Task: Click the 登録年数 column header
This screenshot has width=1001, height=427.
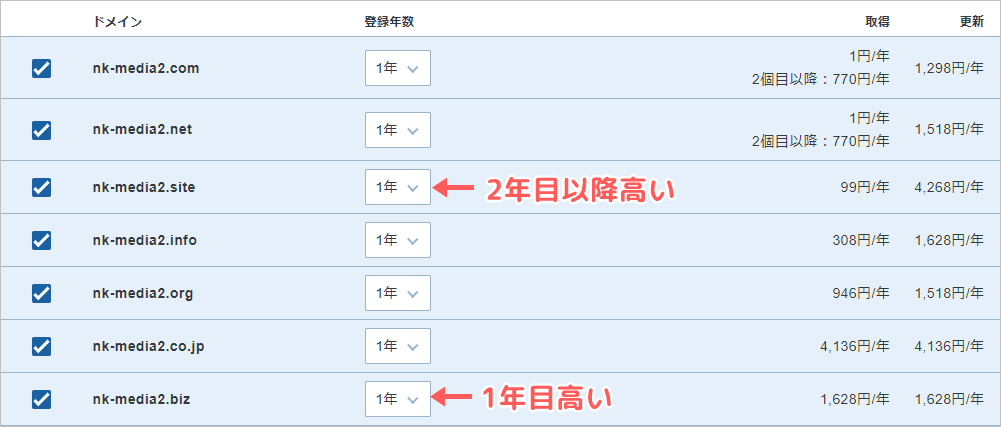Action: tap(388, 21)
